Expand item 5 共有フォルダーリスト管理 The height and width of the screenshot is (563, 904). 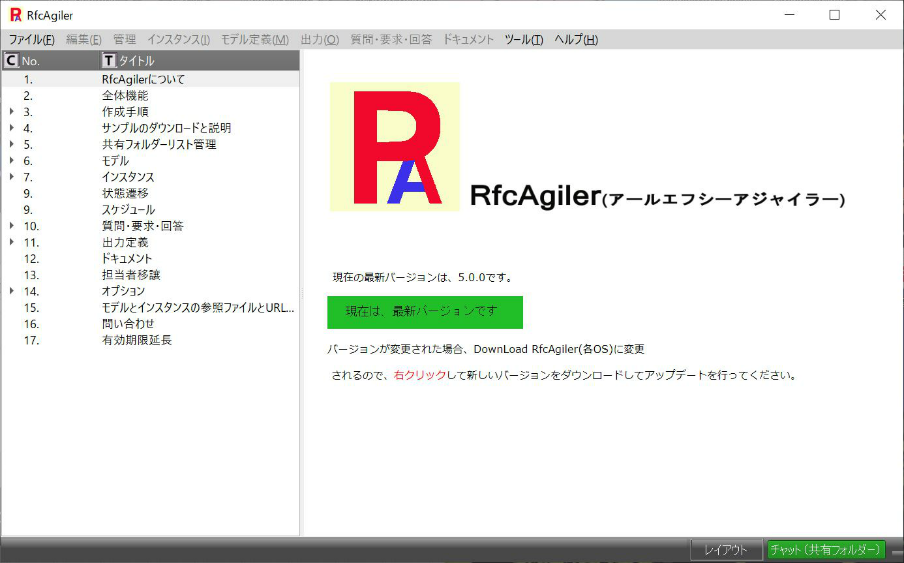click(x=12, y=144)
